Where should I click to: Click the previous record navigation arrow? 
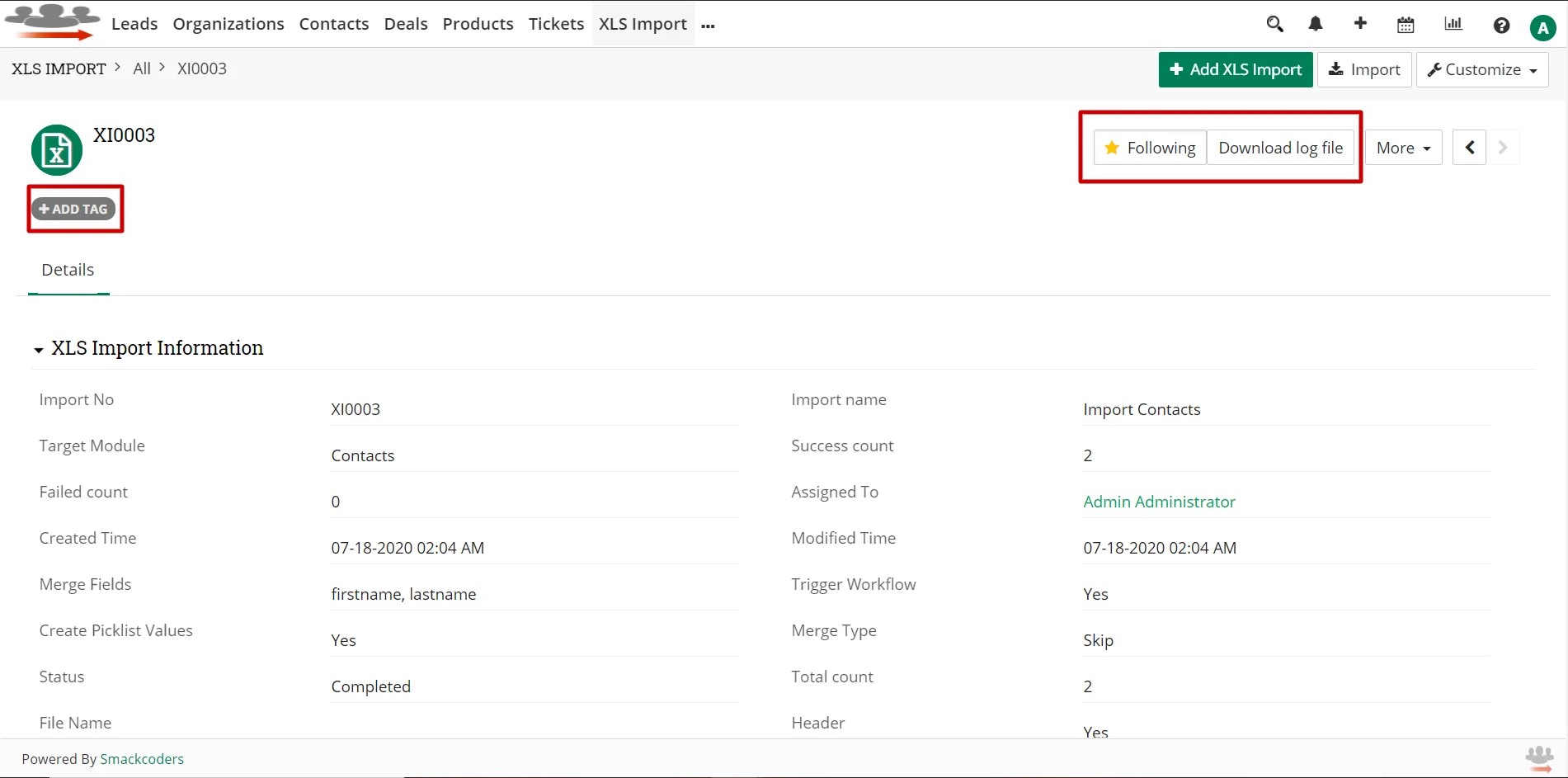[x=1469, y=147]
